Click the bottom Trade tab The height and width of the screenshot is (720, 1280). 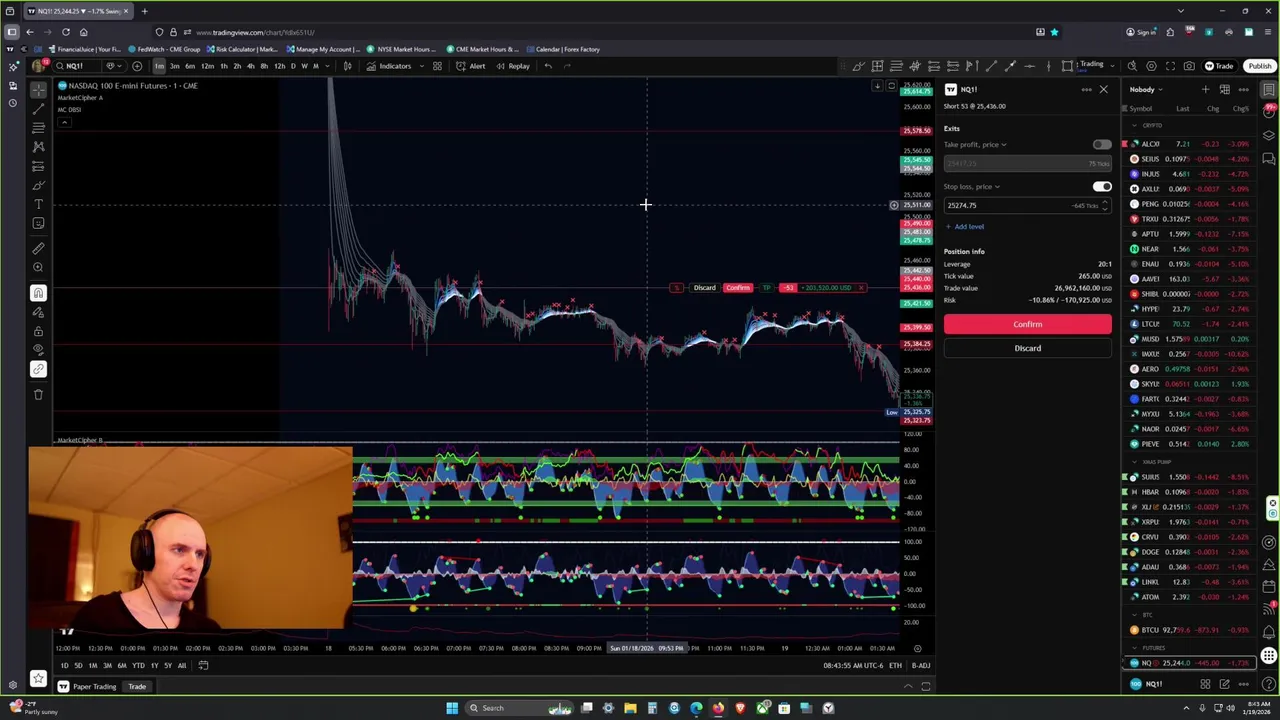(x=137, y=687)
